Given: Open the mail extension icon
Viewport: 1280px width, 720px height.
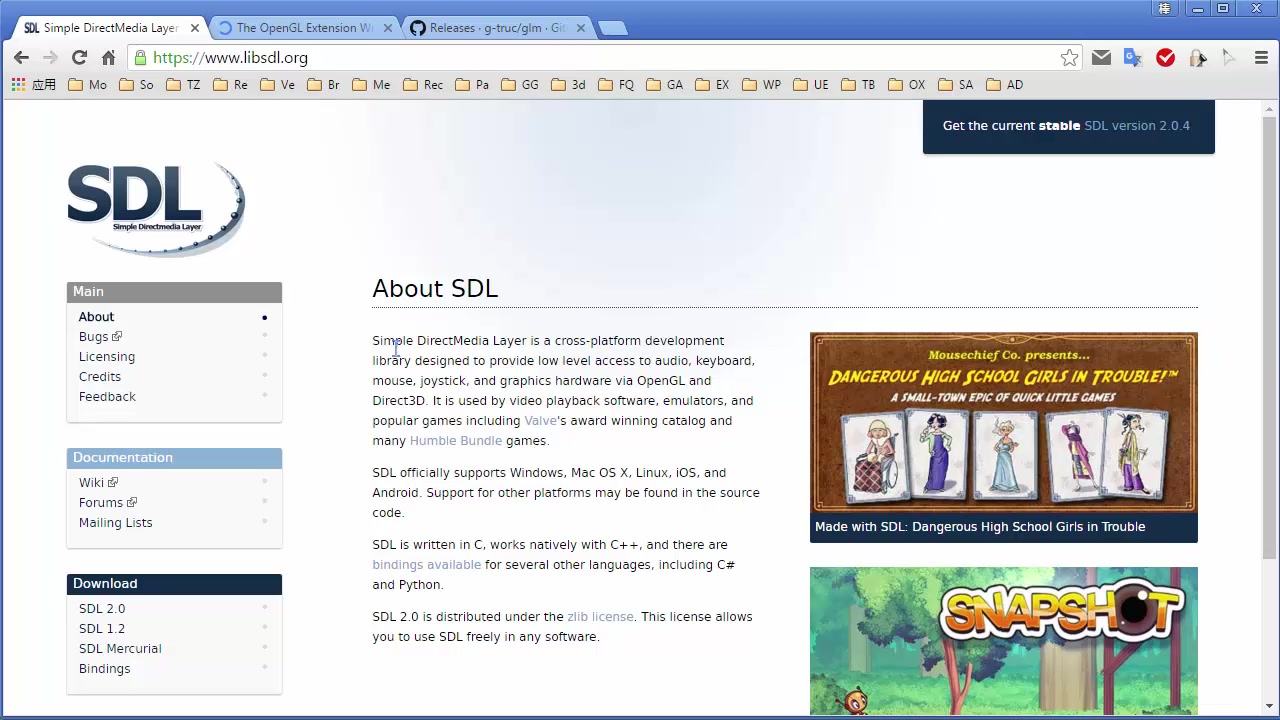Looking at the screenshot, I should (1101, 58).
